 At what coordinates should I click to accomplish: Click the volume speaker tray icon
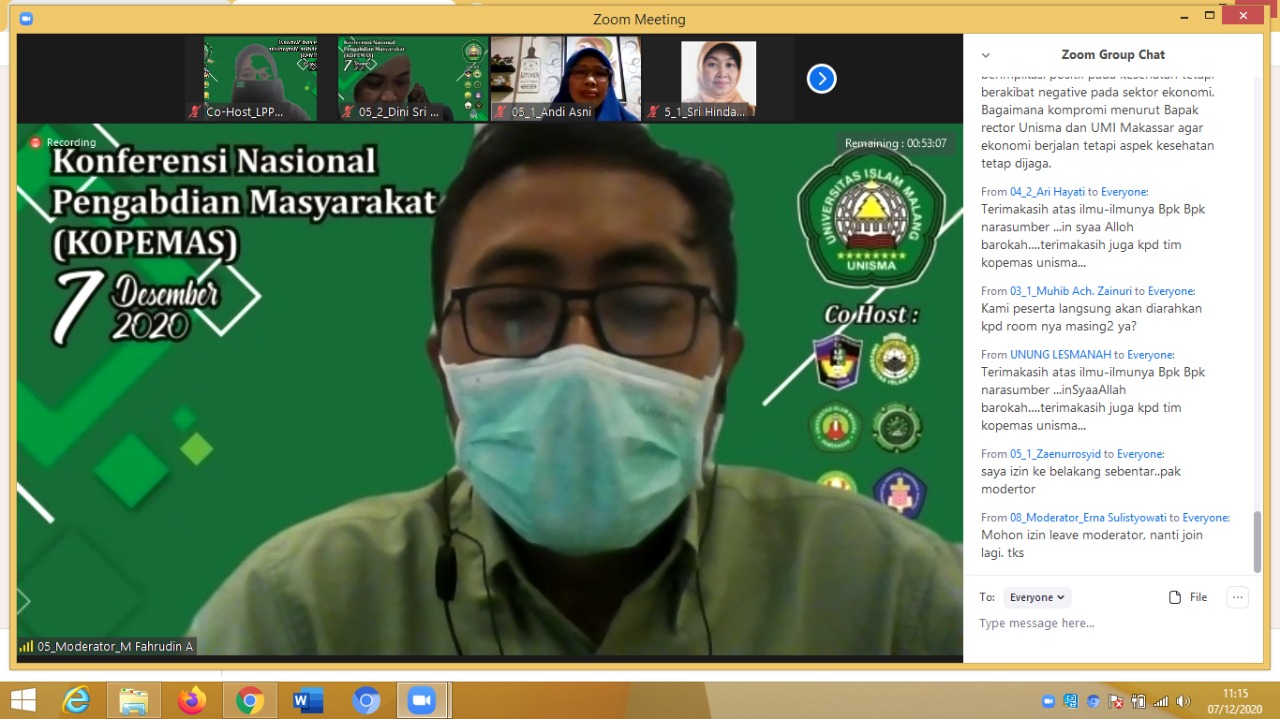pos(1184,701)
